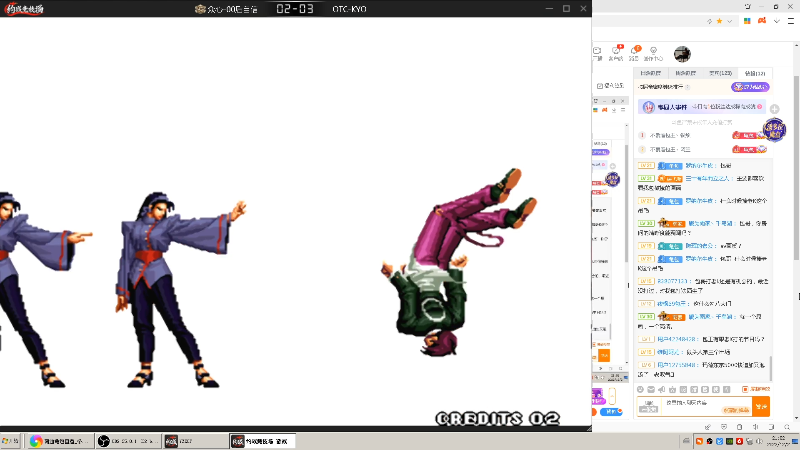Image resolution: width=800 pixels, height=450 pixels.
Task: Click the window-layout icon in bottom browser bar
Action: click(771, 427)
